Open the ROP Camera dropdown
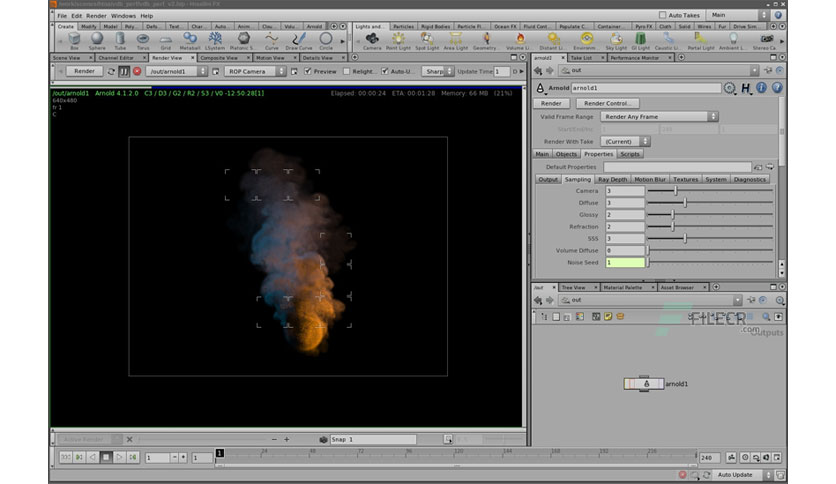This screenshot has height=484, width=836. click(255, 71)
